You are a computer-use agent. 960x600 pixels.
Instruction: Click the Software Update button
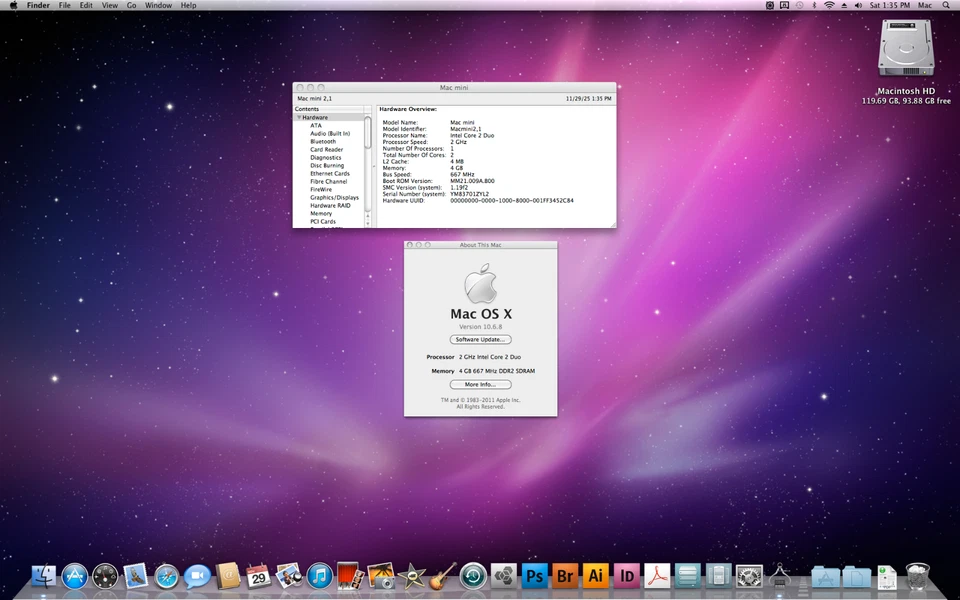coord(480,339)
